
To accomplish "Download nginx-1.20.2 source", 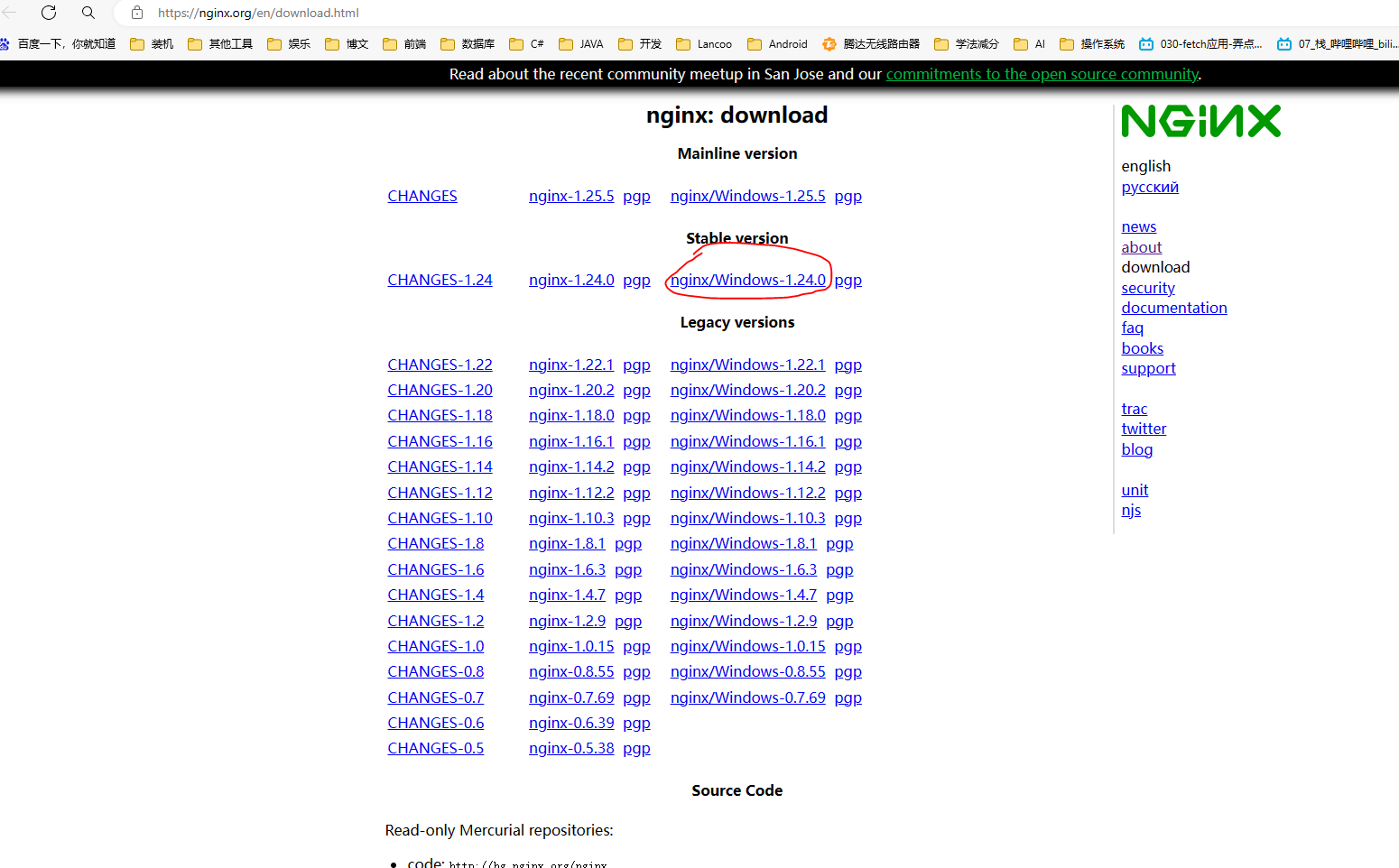I will point(571,390).
